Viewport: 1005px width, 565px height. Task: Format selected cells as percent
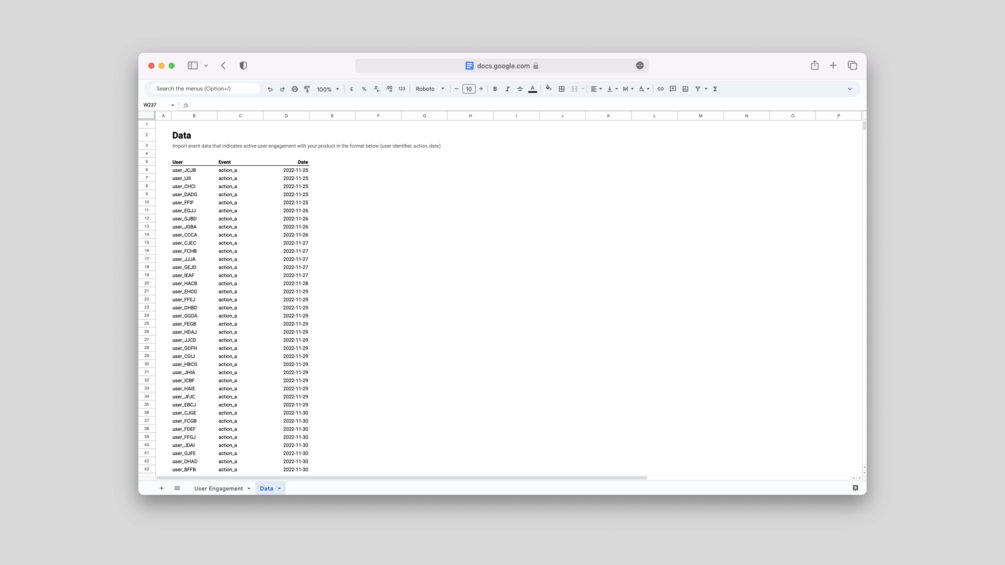point(364,89)
